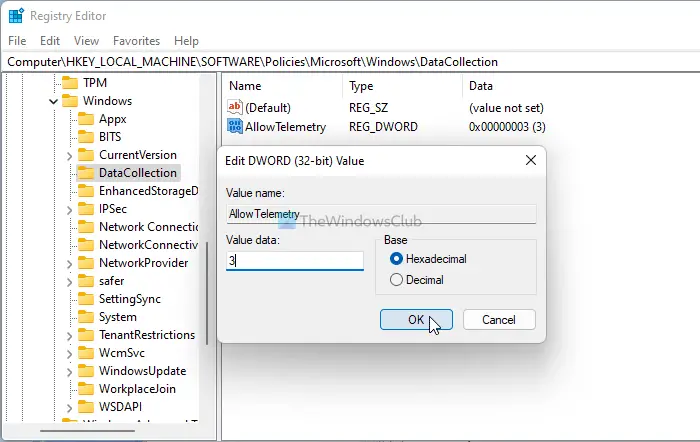Expand the TenantRestrictions key
Image resolution: width=700 pixels, height=442 pixels.
point(69,336)
